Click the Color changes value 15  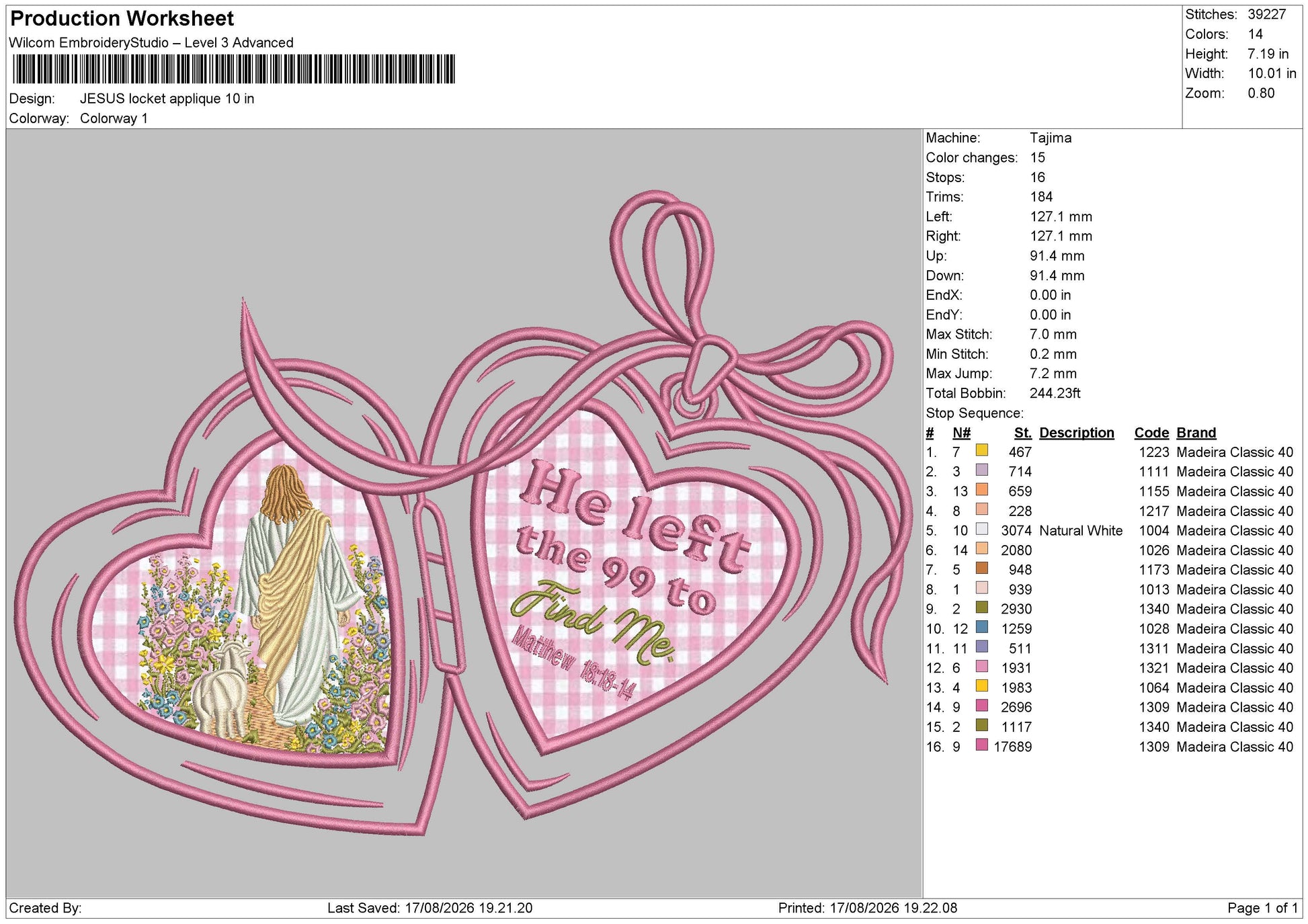1037,157
